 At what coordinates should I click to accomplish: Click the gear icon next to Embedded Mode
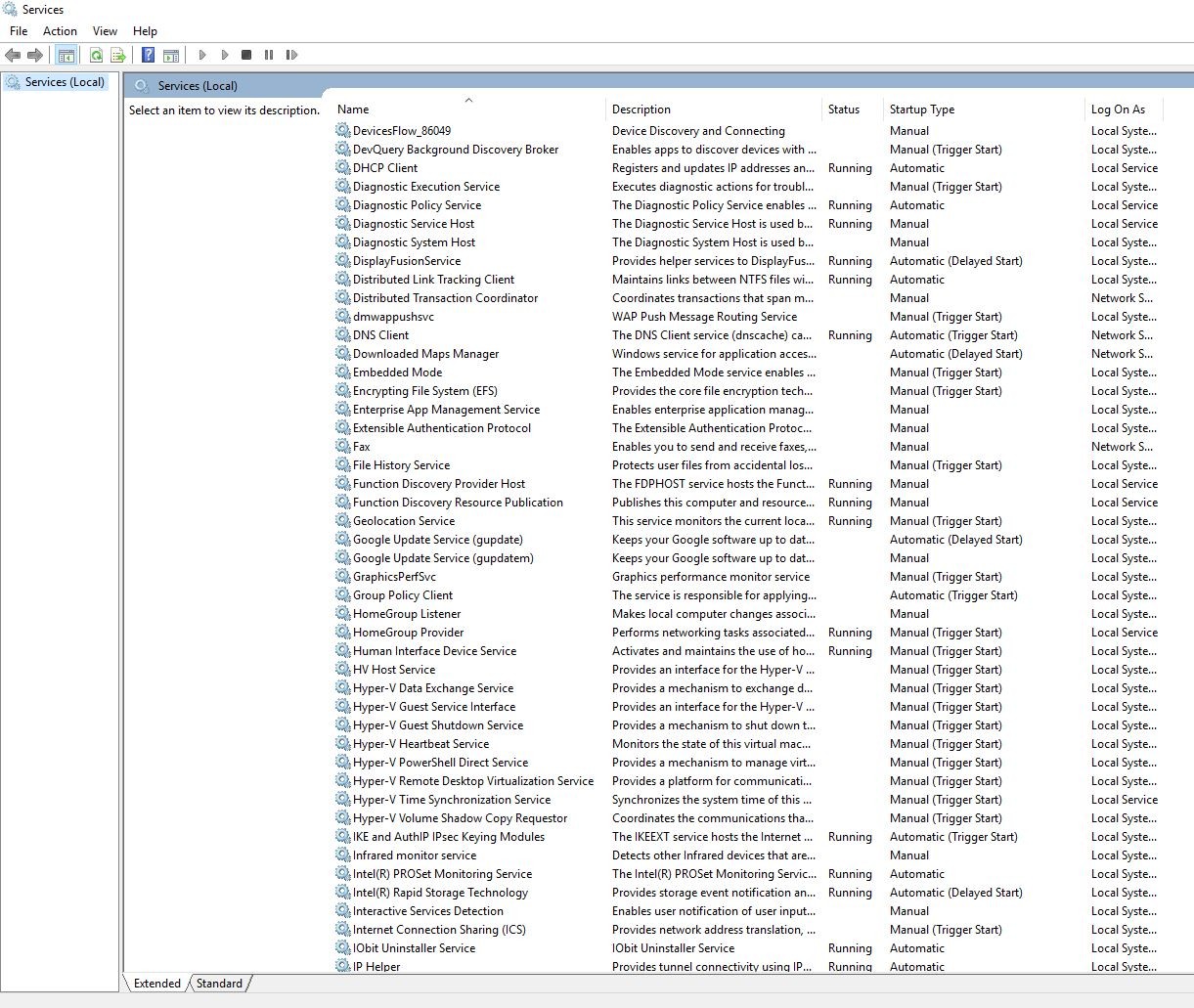pyautogui.click(x=342, y=372)
